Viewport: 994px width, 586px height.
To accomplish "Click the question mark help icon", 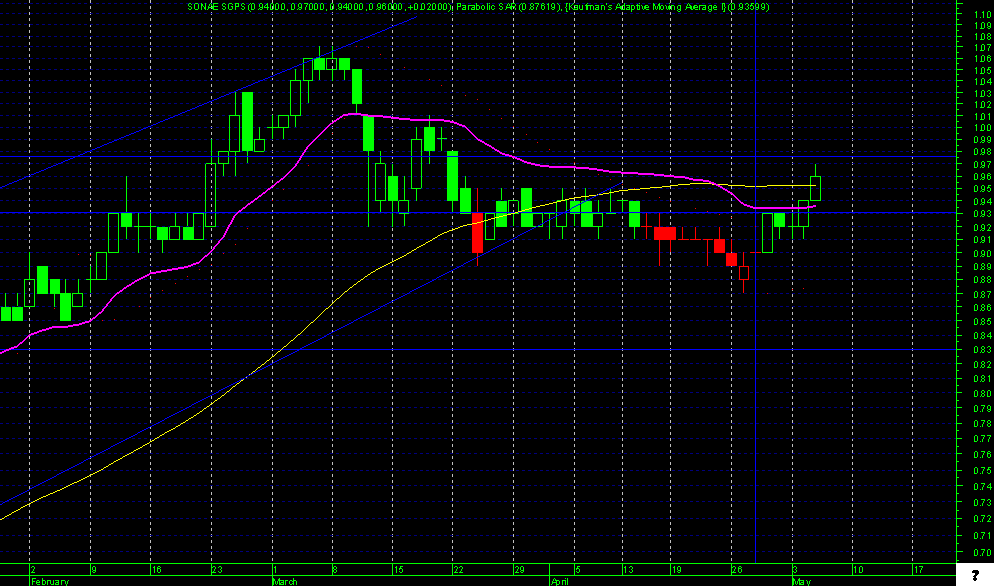I will [x=975, y=575].
